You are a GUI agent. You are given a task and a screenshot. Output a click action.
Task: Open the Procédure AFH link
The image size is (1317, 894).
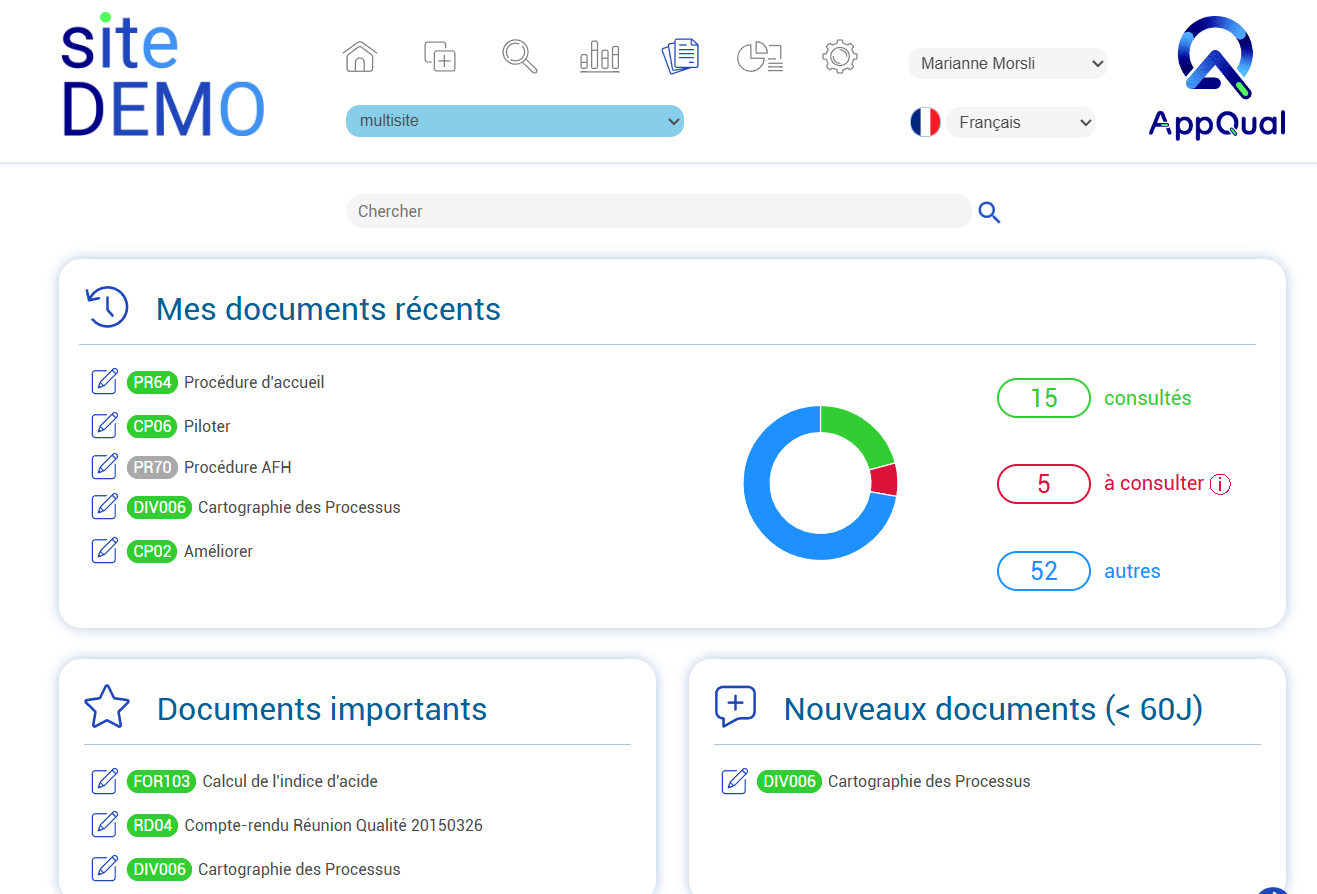point(238,467)
